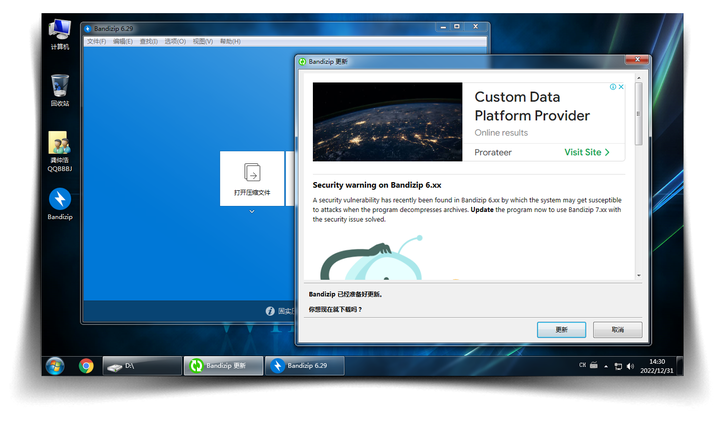Click the scroll-up arrow in update dialog
This screenshot has width=720, height=427.
tap(638, 78)
